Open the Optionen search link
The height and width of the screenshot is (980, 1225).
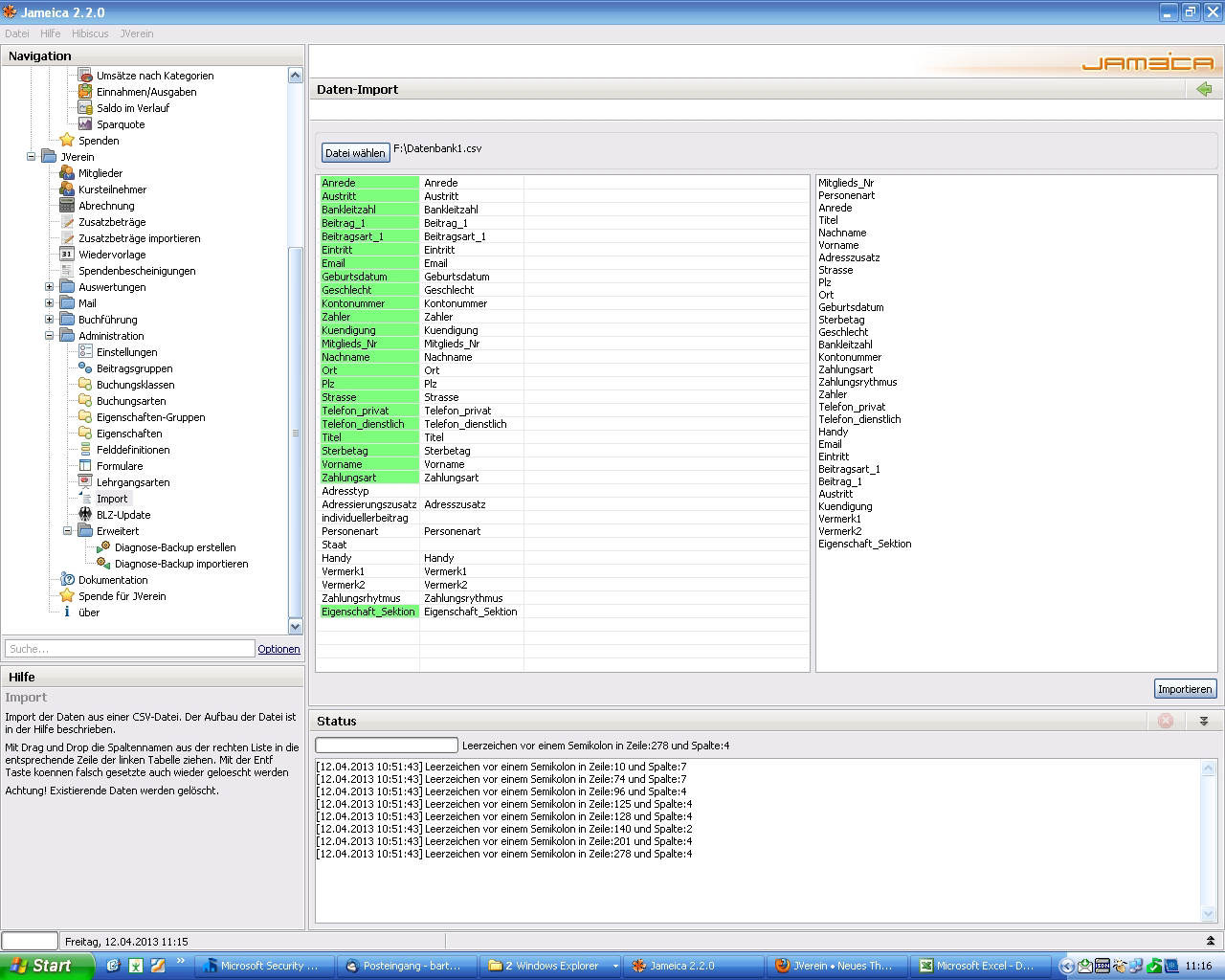(x=278, y=649)
